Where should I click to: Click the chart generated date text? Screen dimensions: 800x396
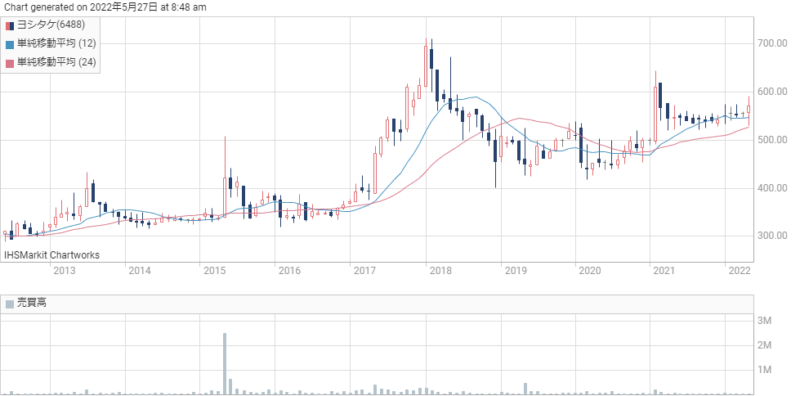(105, 7)
